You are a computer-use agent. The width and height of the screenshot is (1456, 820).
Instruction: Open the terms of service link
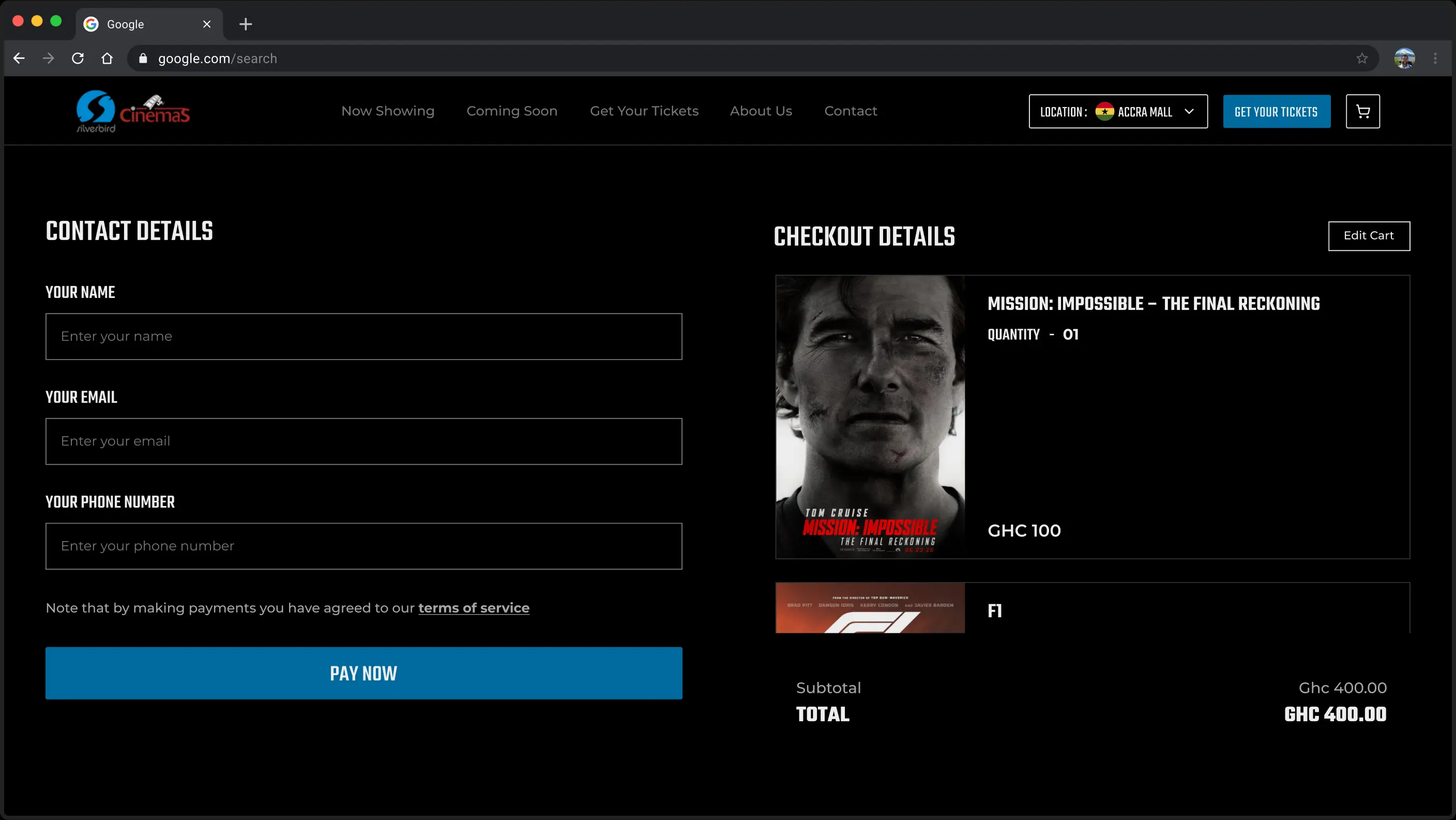(474, 608)
